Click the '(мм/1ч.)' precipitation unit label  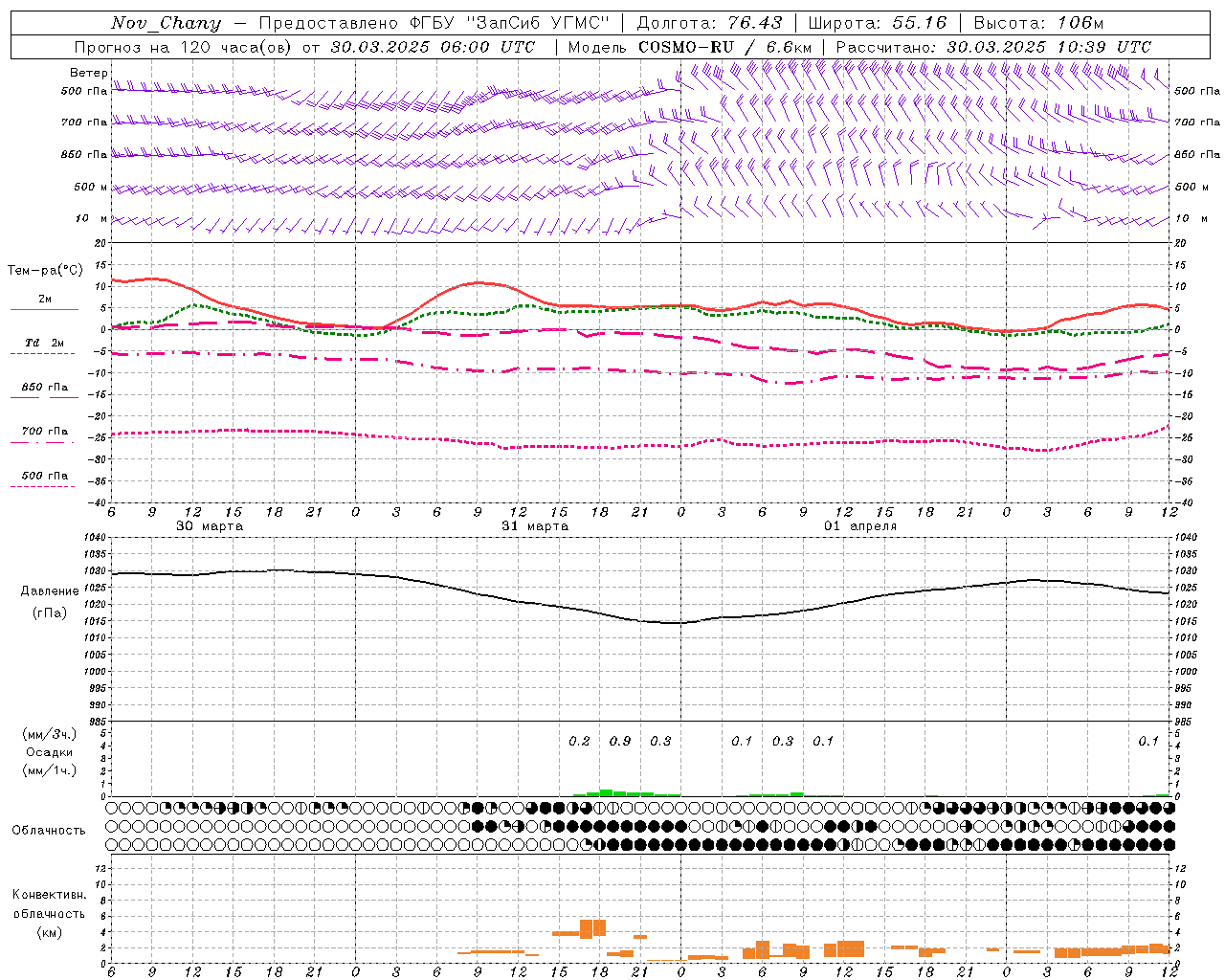click(x=50, y=770)
